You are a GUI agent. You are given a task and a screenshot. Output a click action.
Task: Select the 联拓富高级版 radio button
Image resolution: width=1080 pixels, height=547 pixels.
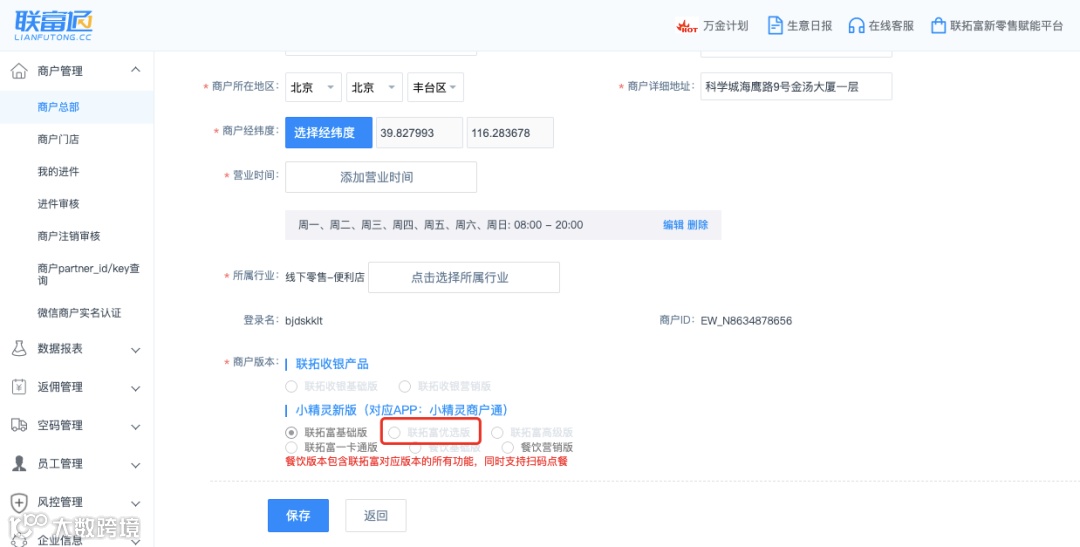point(497,433)
